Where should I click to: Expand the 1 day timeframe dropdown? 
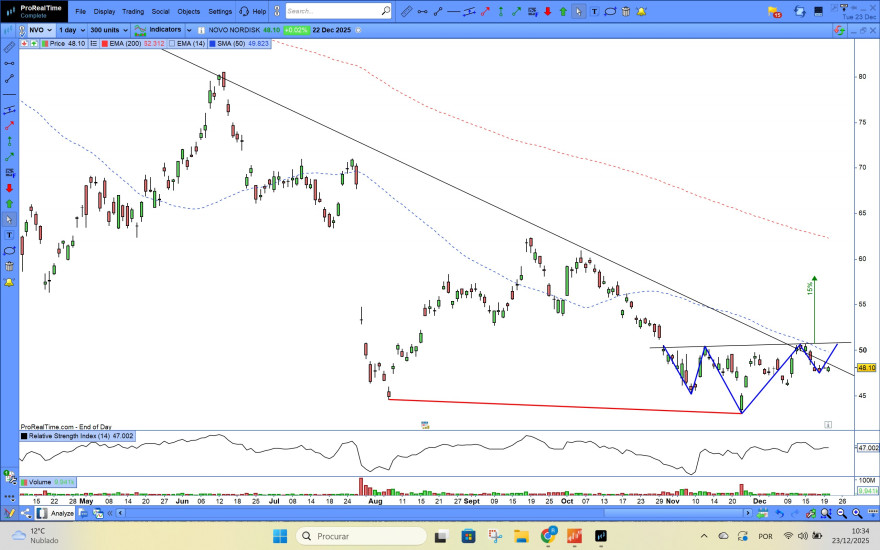click(x=72, y=30)
